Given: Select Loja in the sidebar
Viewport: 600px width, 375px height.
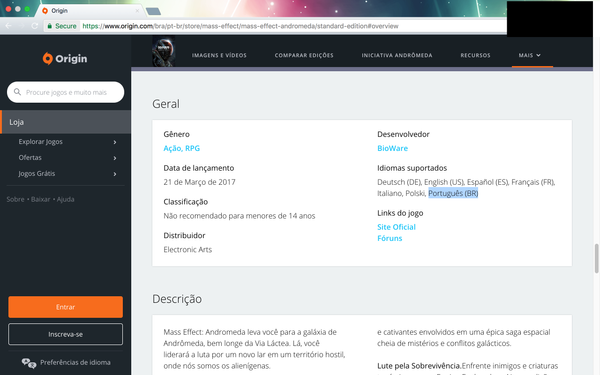Looking at the screenshot, I should [65, 122].
